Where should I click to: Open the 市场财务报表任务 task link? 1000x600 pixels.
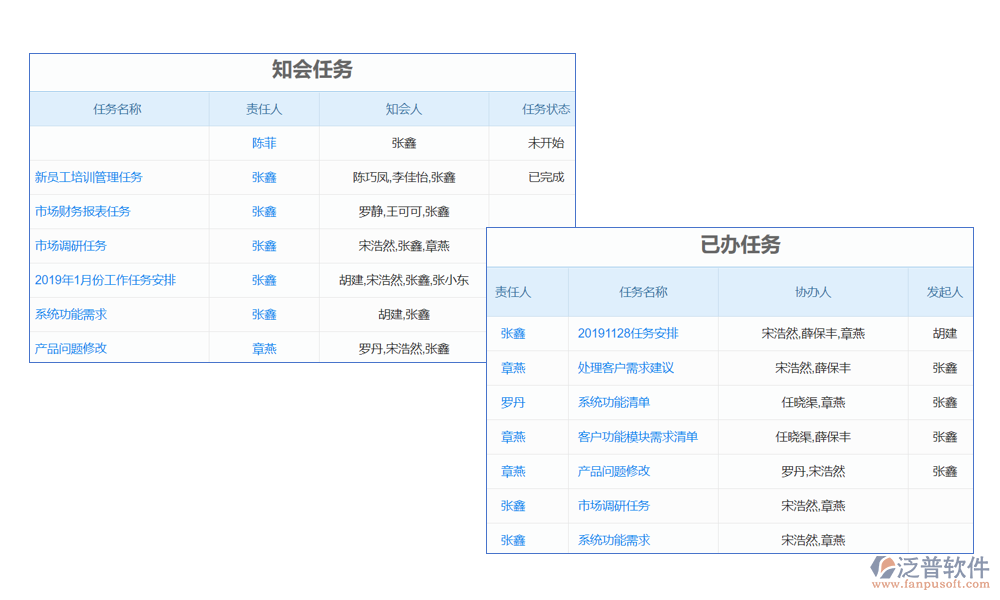point(82,211)
